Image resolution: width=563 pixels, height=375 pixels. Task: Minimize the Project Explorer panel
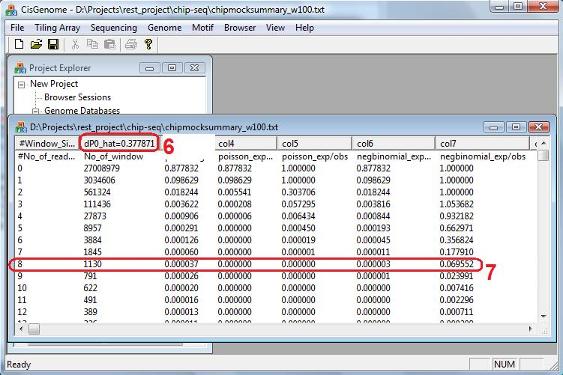pyautogui.click(x=150, y=68)
